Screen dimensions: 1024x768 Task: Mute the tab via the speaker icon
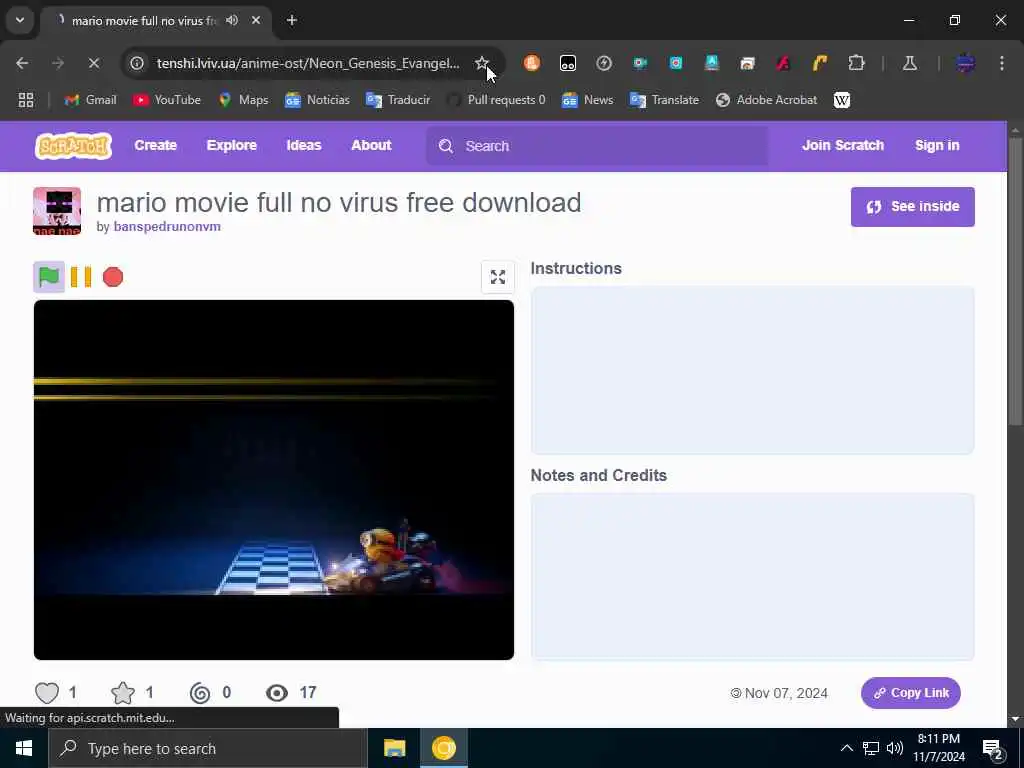tap(232, 20)
